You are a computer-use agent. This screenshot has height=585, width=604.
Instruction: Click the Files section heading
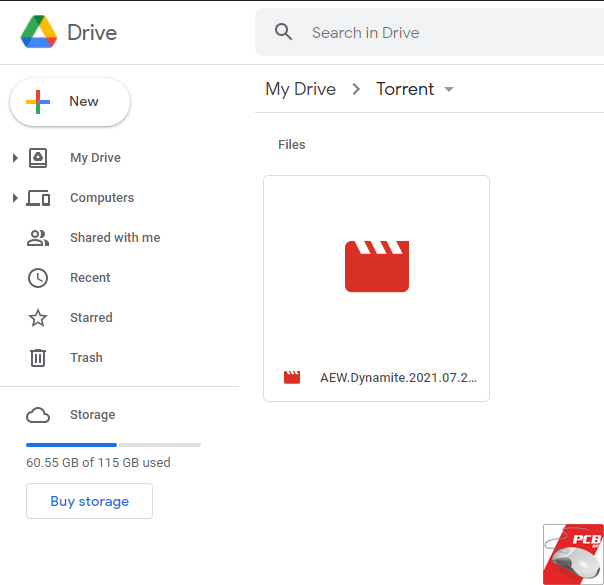pyautogui.click(x=292, y=145)
